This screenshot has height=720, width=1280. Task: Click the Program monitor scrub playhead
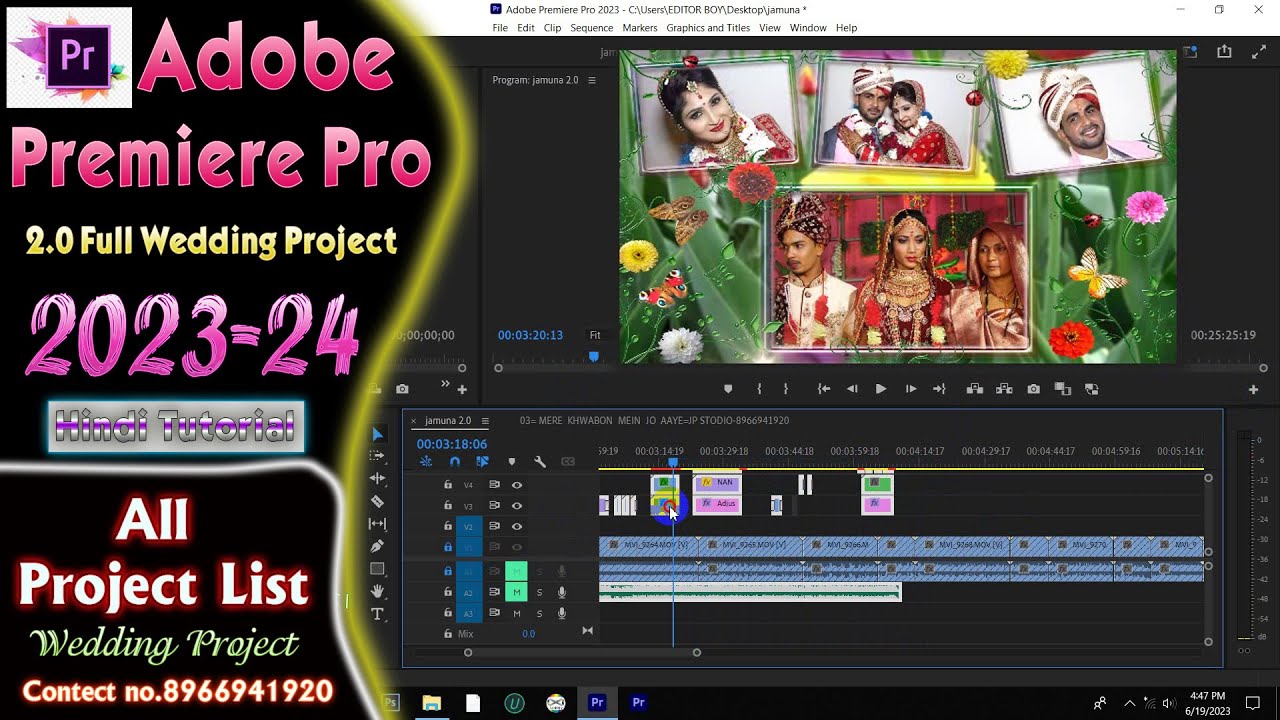point(594,356)
